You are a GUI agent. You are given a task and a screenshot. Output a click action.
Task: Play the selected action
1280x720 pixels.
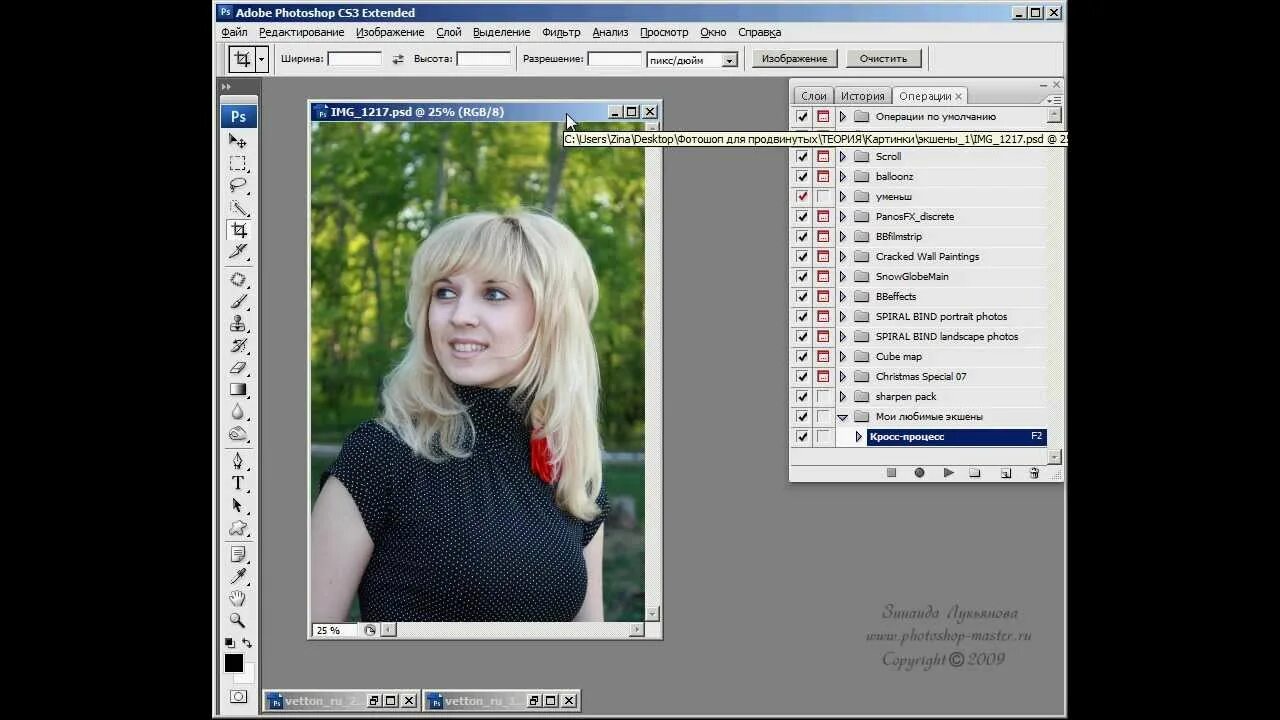pos(948,473)
